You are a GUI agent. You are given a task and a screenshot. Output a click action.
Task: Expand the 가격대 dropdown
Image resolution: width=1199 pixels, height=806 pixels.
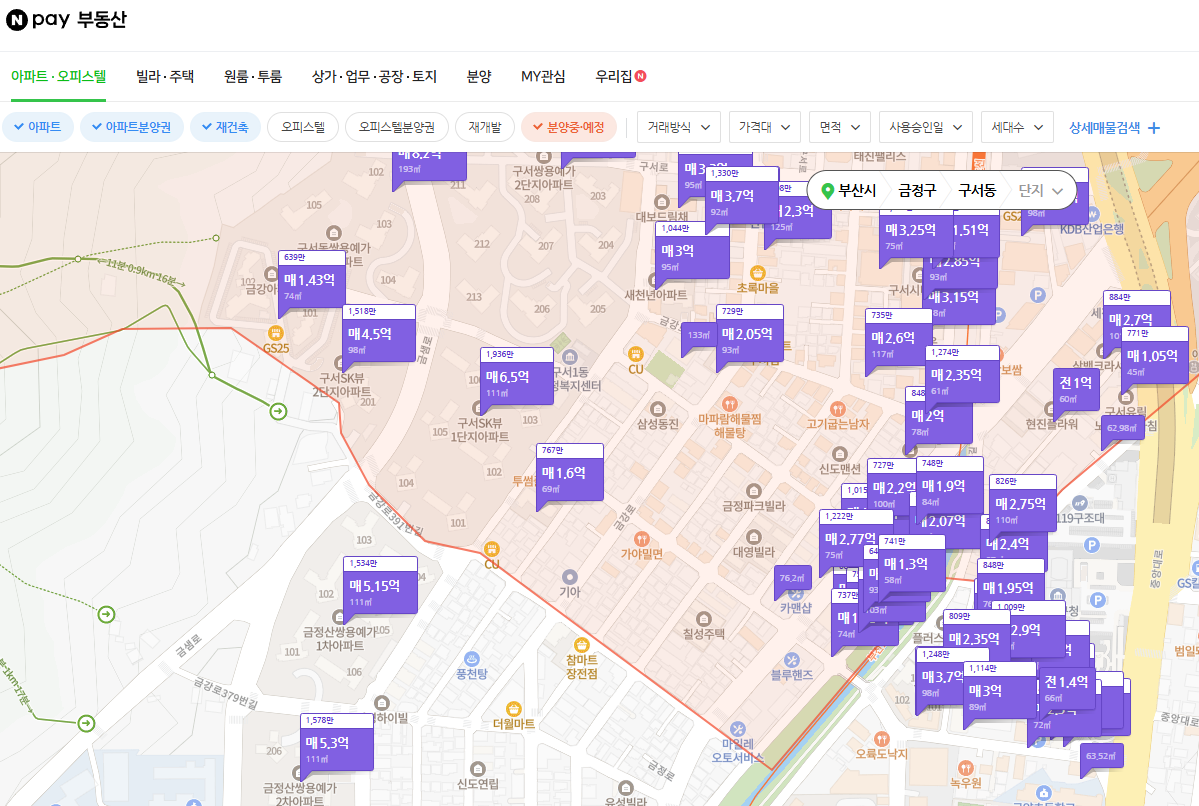[x=763, y=127]
